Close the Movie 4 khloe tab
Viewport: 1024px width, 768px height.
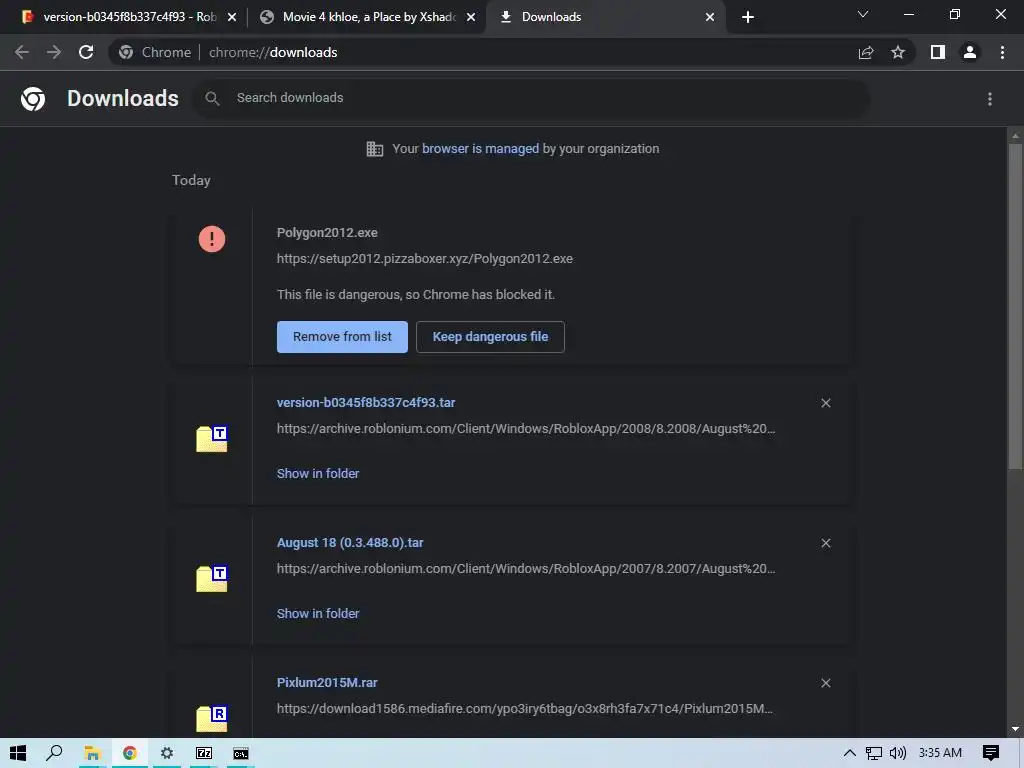click(x=471, y=18)
